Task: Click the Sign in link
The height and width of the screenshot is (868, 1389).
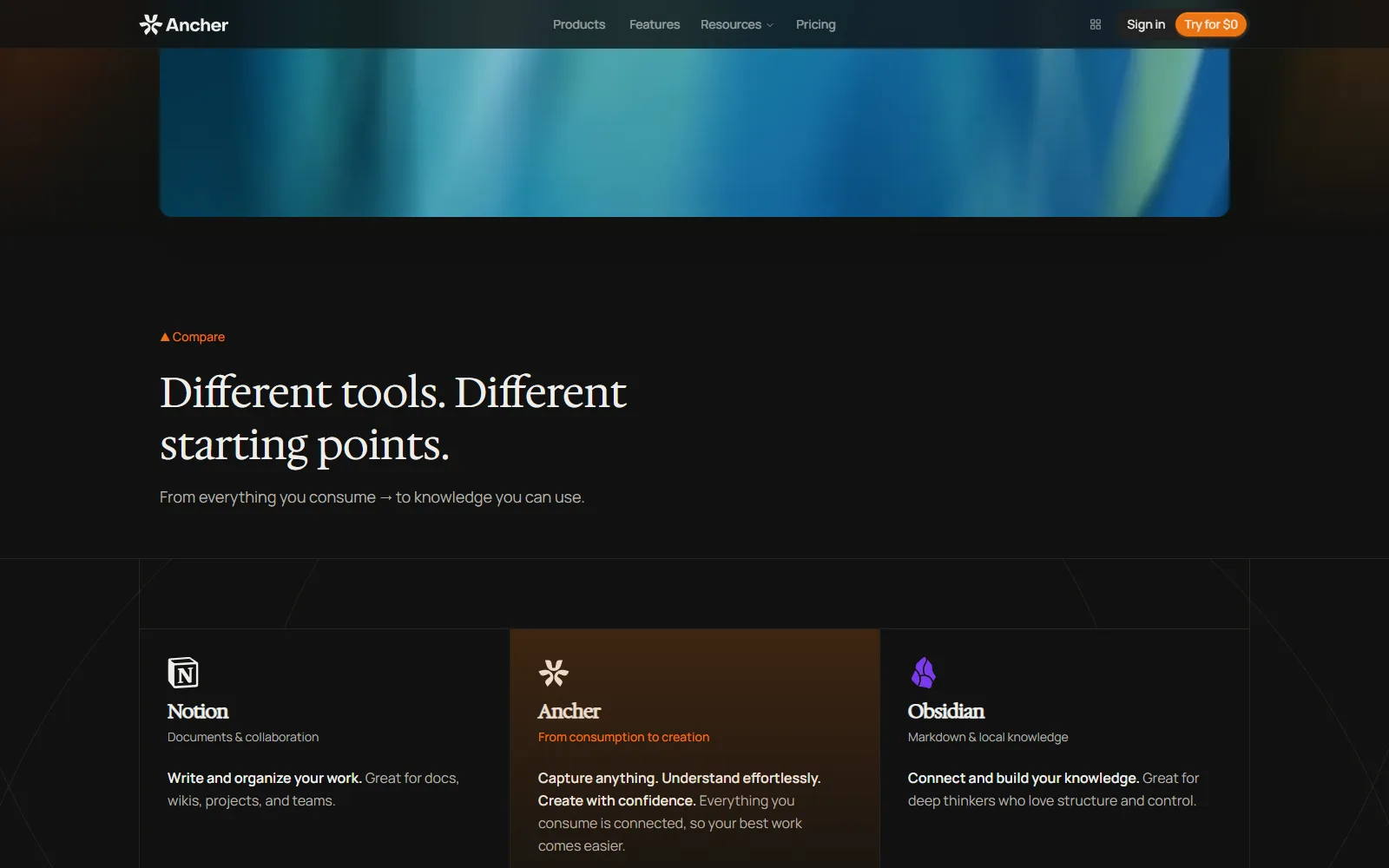Action: tap(1146, 24)
